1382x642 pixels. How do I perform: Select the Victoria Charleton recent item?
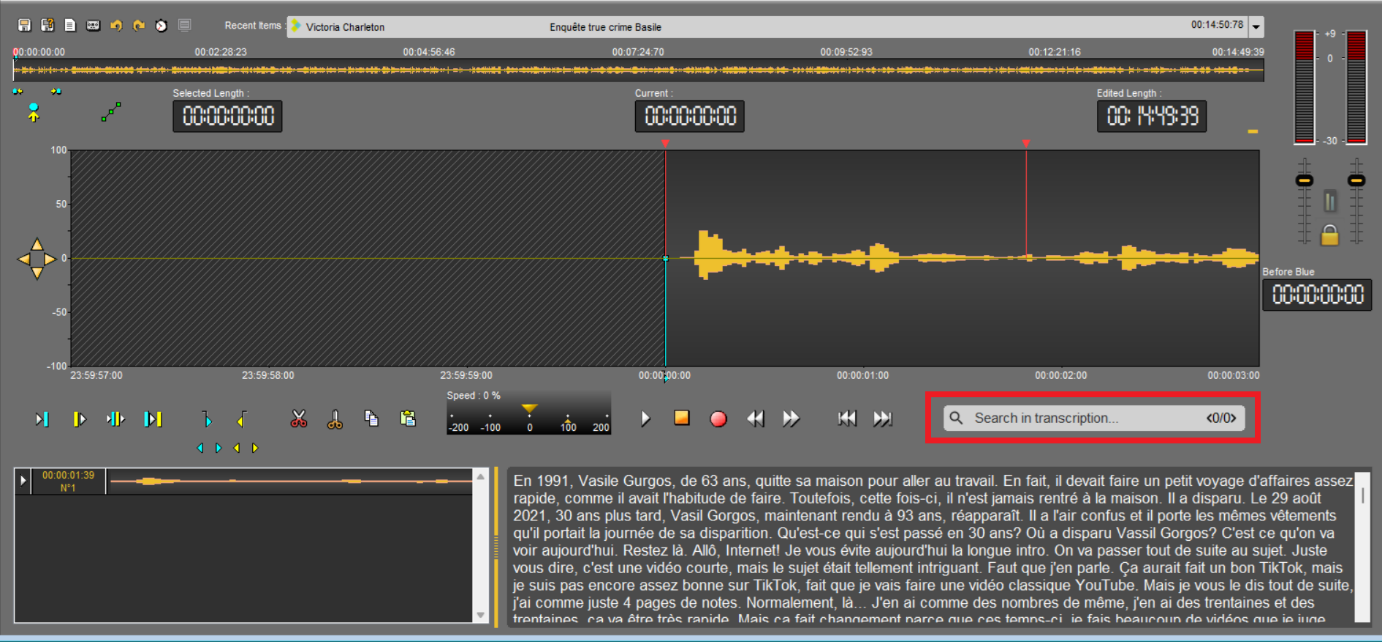click(345, 27)
